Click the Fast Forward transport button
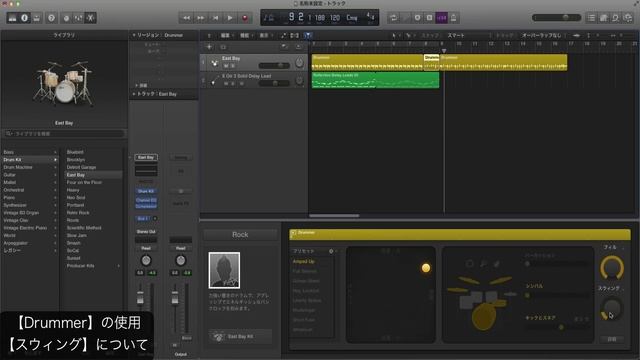 tap(201, 18)
